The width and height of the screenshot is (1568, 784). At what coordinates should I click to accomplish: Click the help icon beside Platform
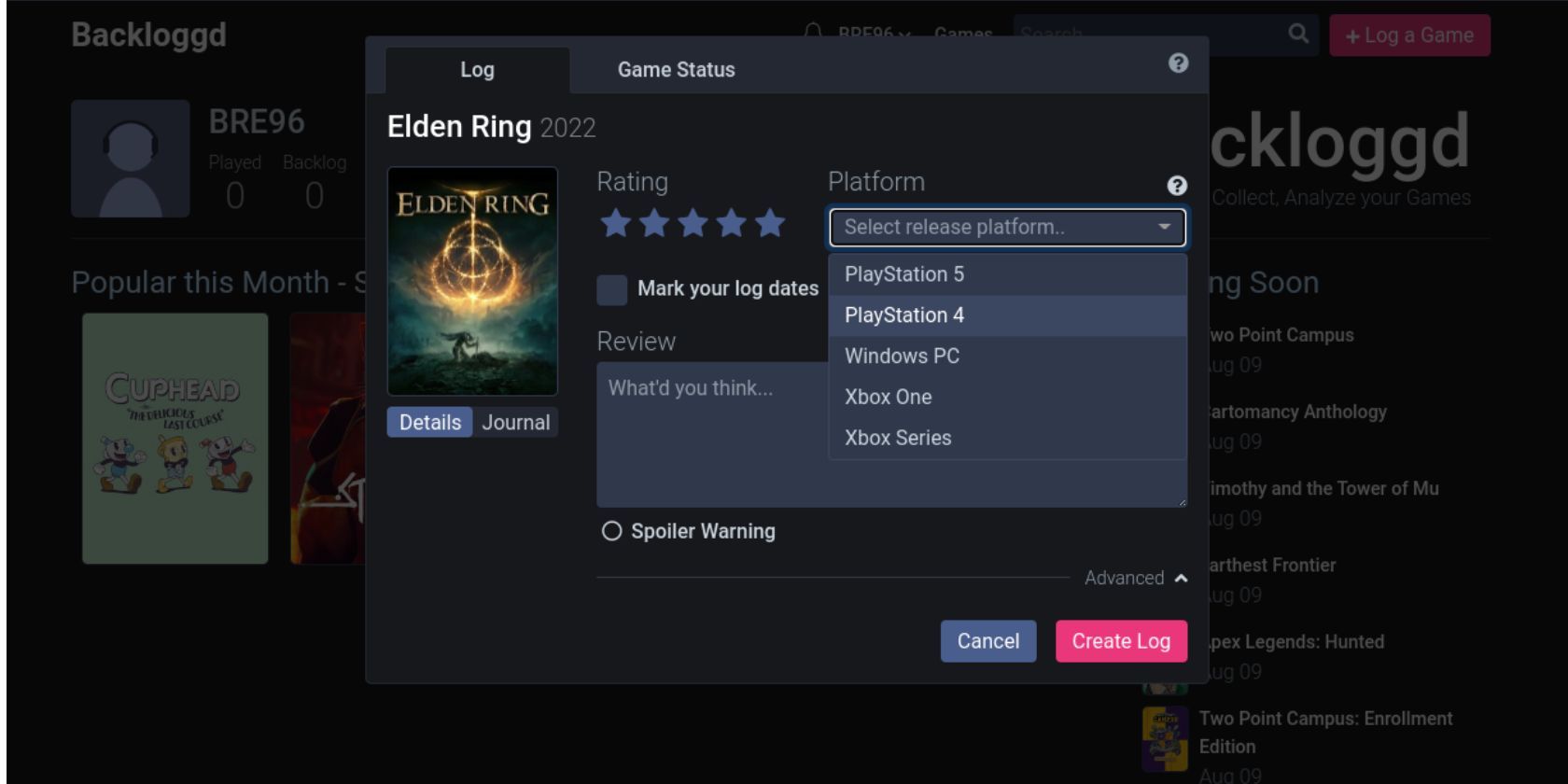click(x=1177, y=186)
